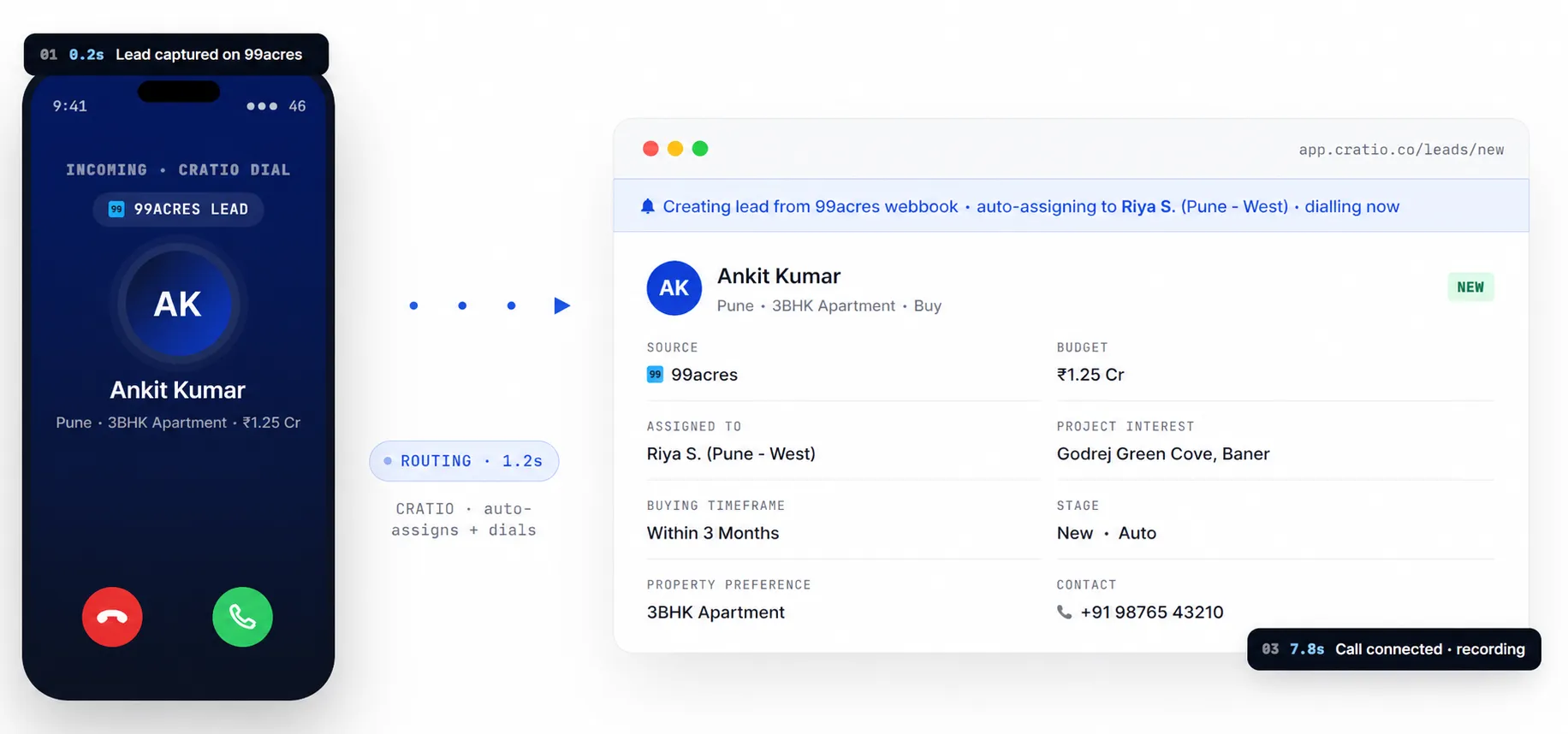Click the bell icon in notification banner
This screenshot has height=734, width=1568.
[x=648, y=206]
